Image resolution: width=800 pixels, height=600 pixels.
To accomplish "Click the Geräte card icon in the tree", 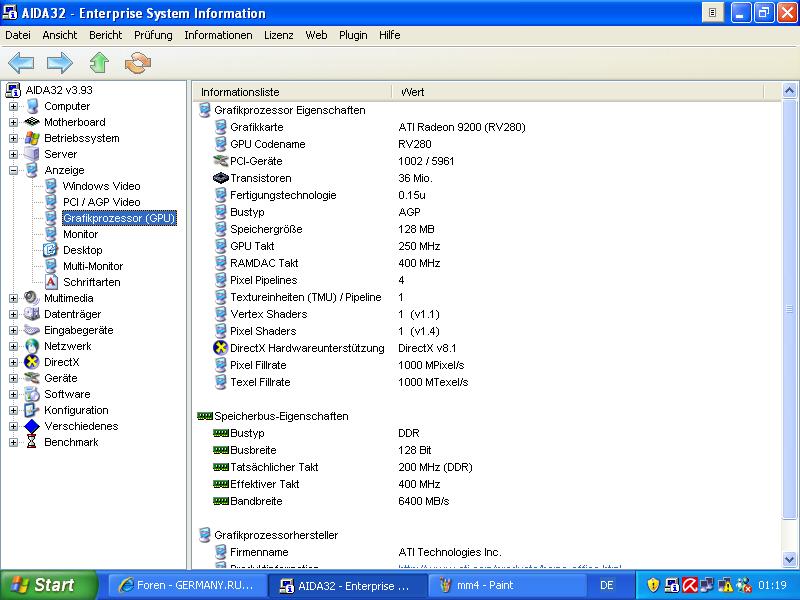I will [32, 378].
